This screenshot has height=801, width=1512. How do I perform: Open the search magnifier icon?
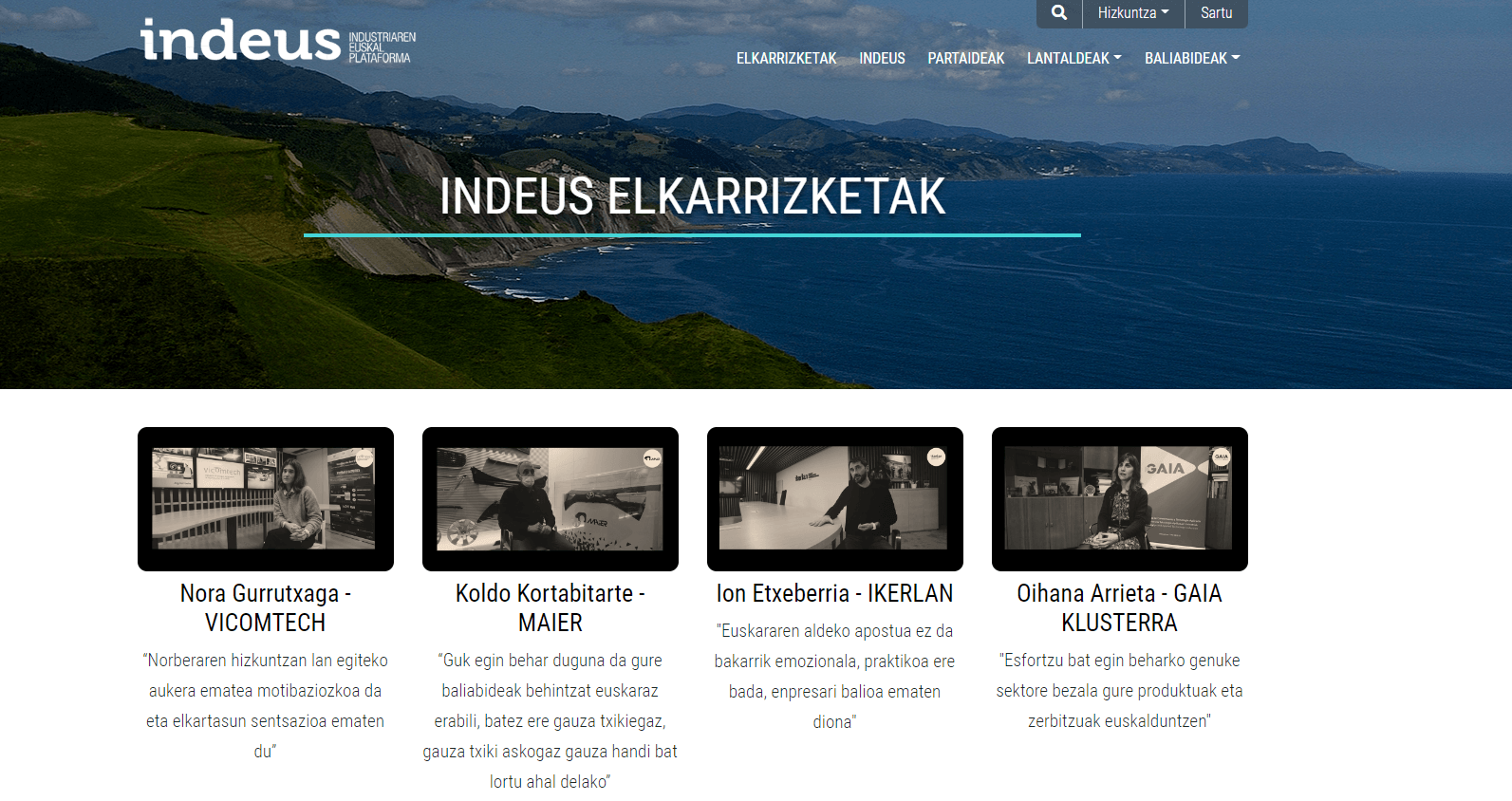(1059, 13)
